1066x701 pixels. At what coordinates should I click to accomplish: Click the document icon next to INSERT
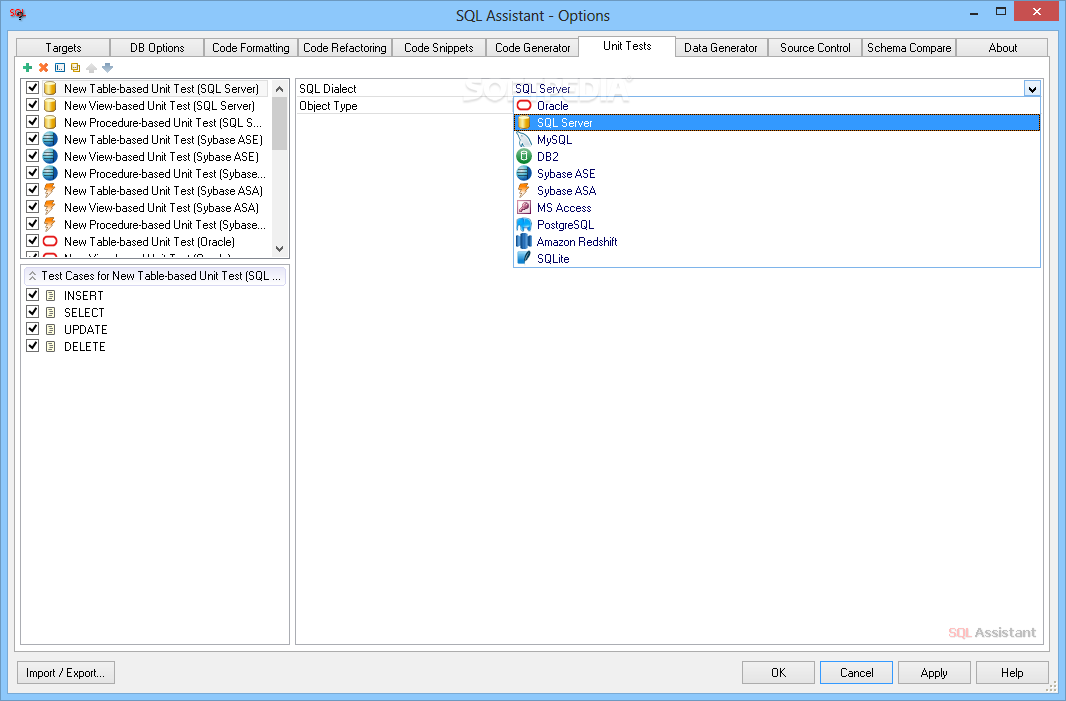[50, 295]
